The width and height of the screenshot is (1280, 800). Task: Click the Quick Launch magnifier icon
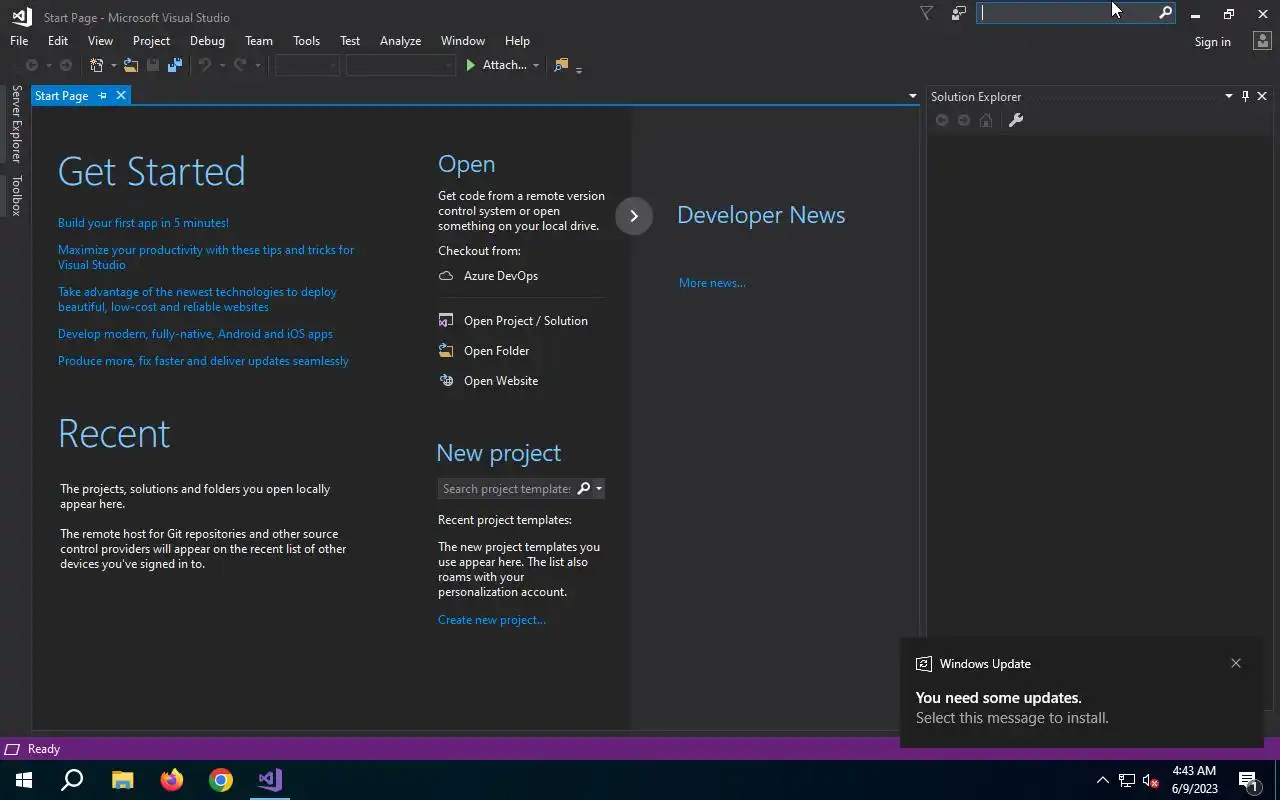click(x=1165, y=13)
